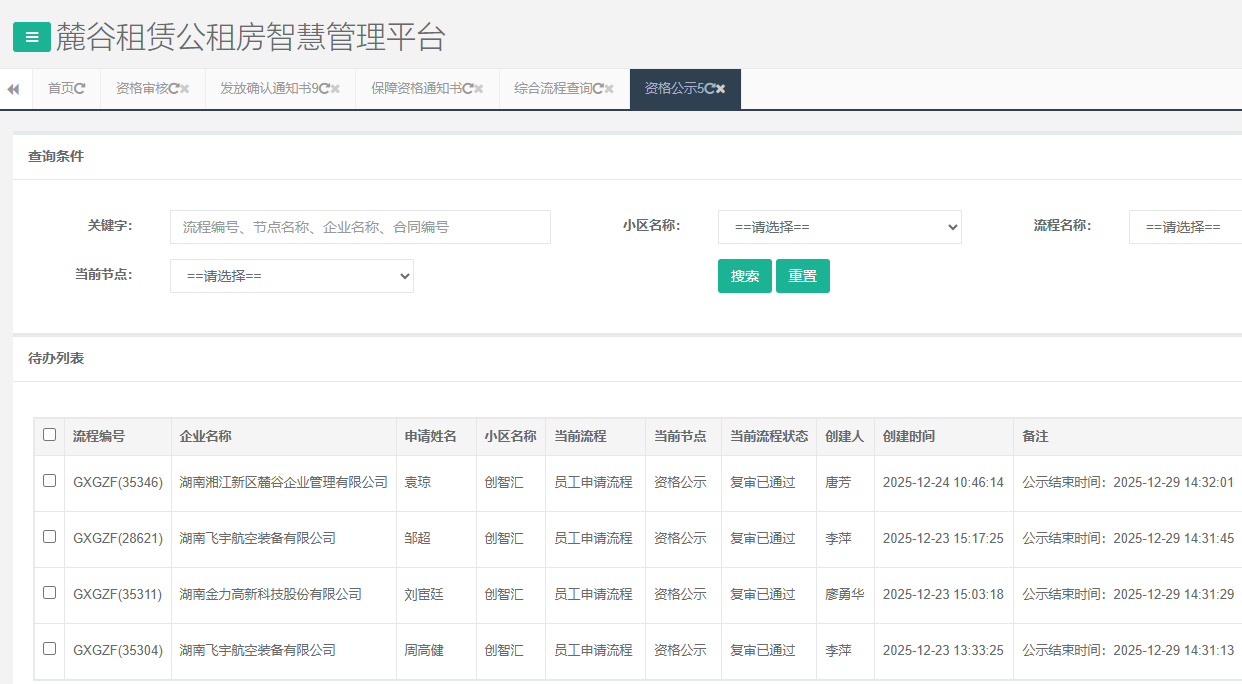
Task: Refresh the active 资格公示 tab
Action: [709, 89]
